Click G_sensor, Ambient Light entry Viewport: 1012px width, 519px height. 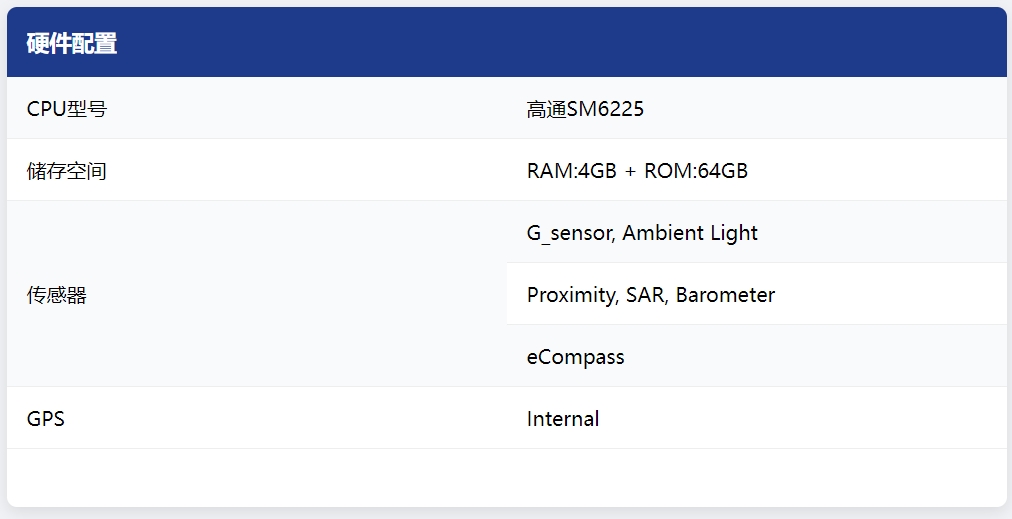click(x=642, y=233)
